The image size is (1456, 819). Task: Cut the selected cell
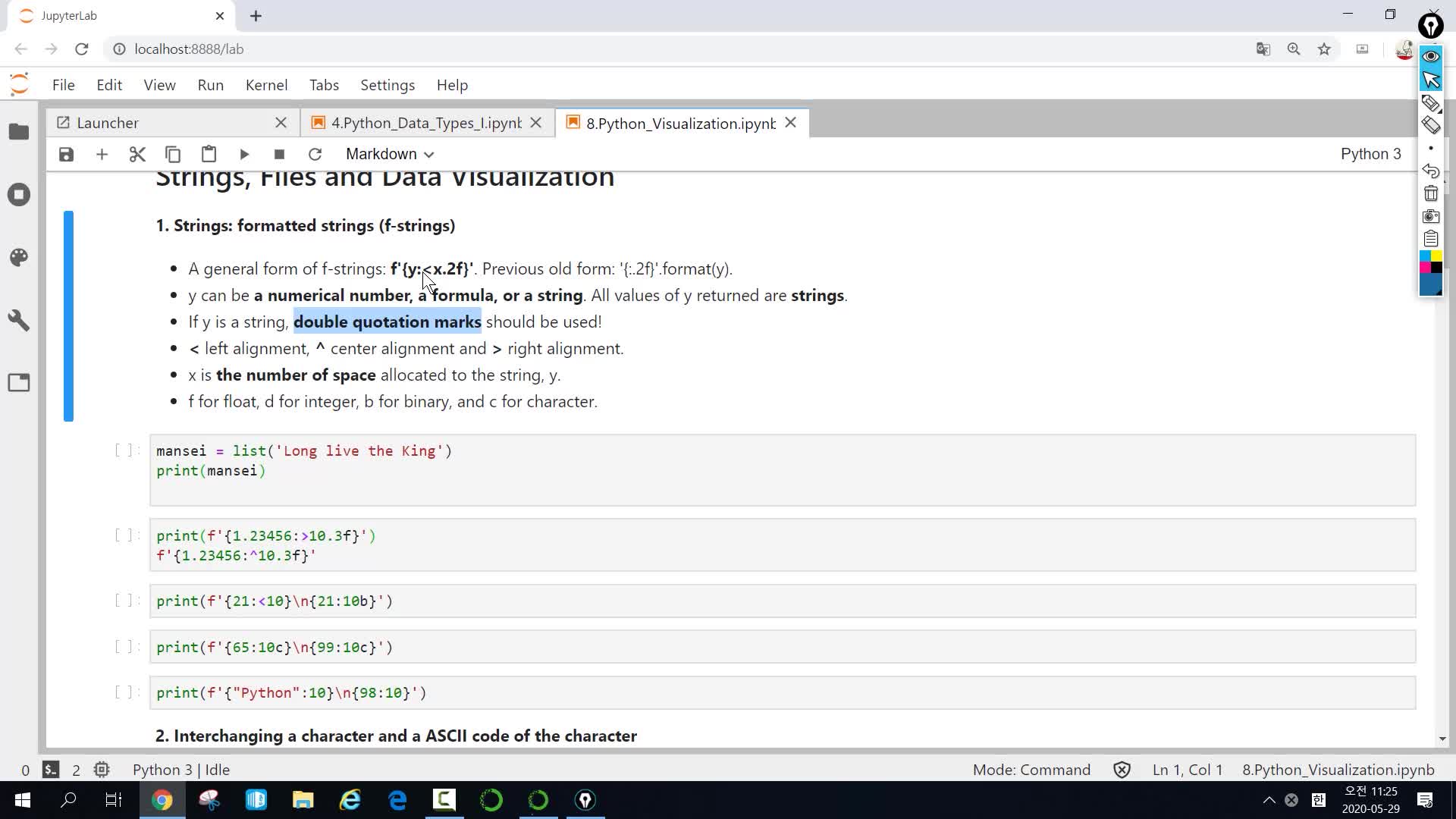click(x=137, y=154)
